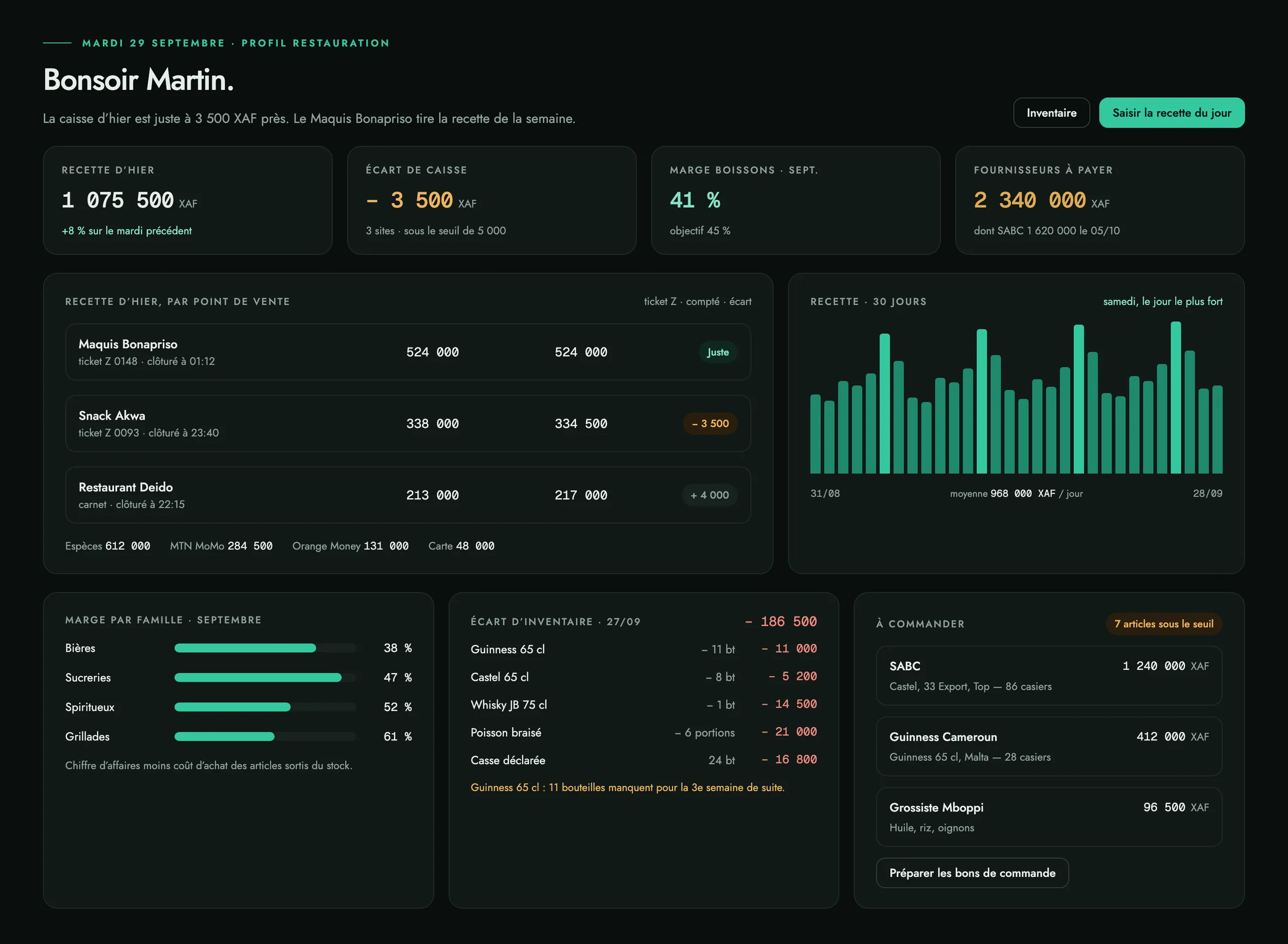1288x944 pixels.
Task: Click the Juste status badge
Action: tap(718, 352)
